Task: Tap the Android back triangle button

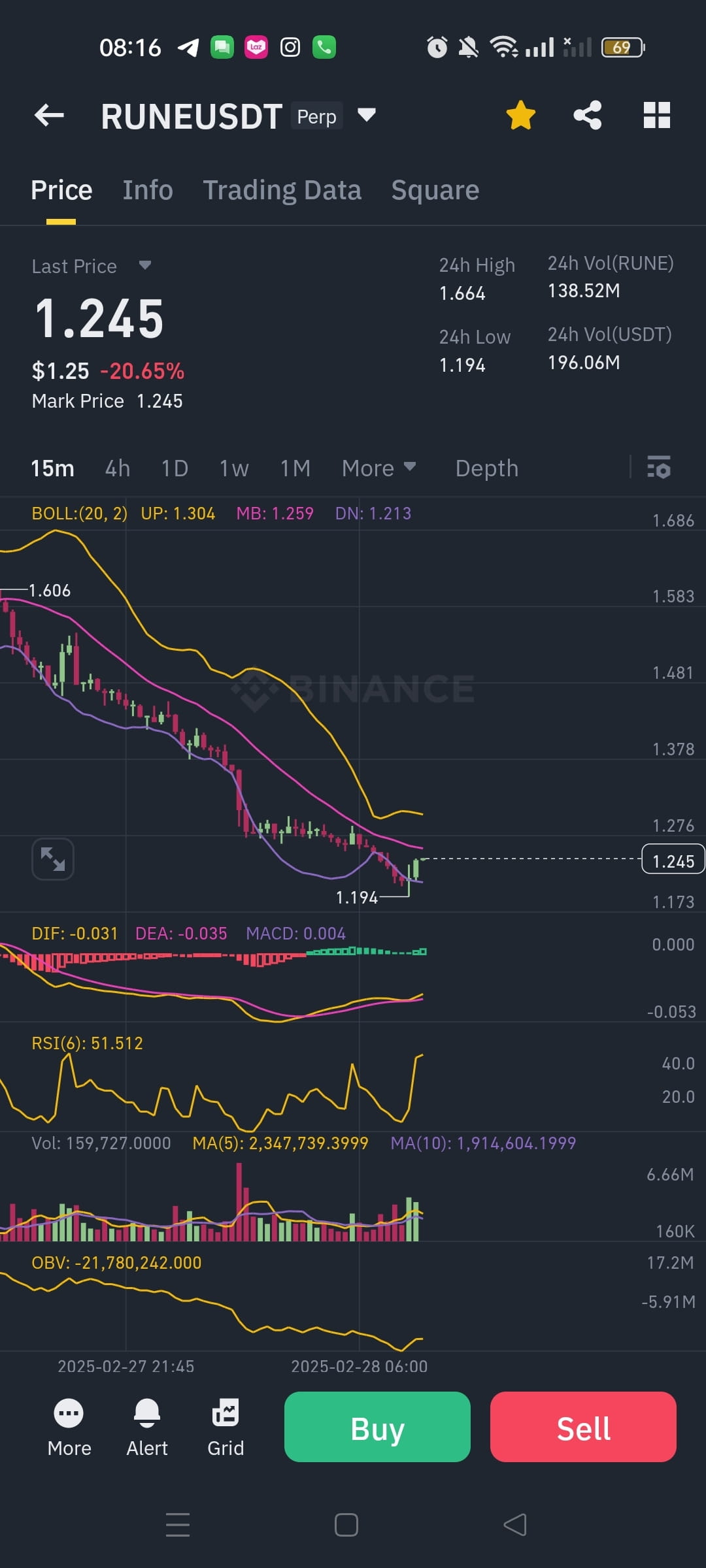Action: pos(515,1525)
